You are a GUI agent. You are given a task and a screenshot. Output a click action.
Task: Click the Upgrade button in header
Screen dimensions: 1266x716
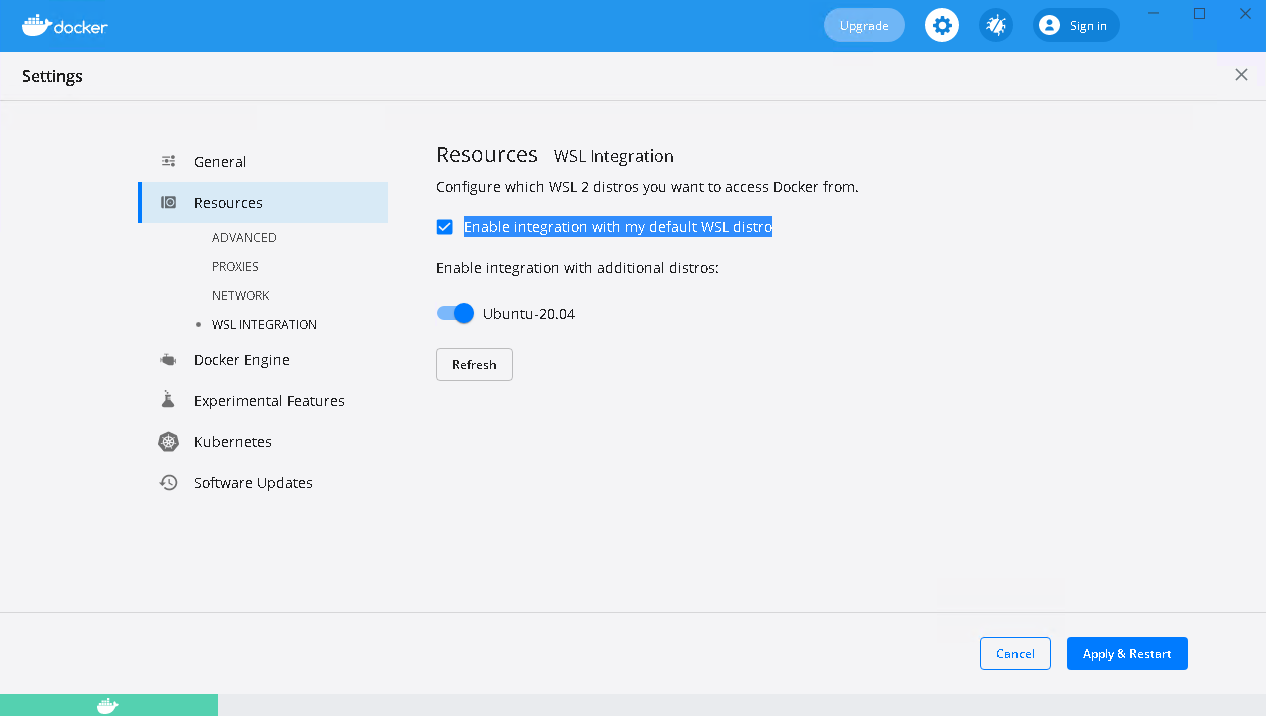pos(864,26)
